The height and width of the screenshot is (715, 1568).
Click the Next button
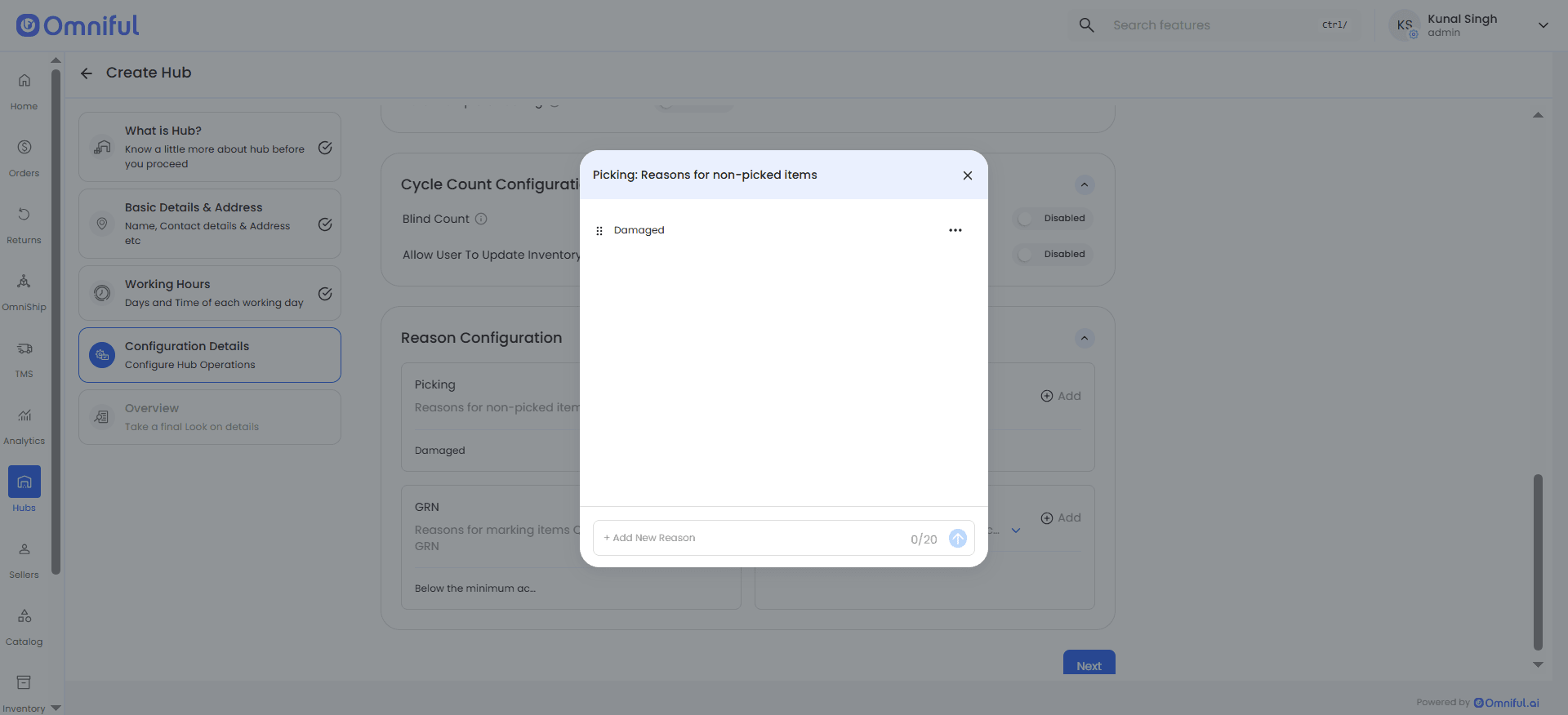[x=1089, y=664]
